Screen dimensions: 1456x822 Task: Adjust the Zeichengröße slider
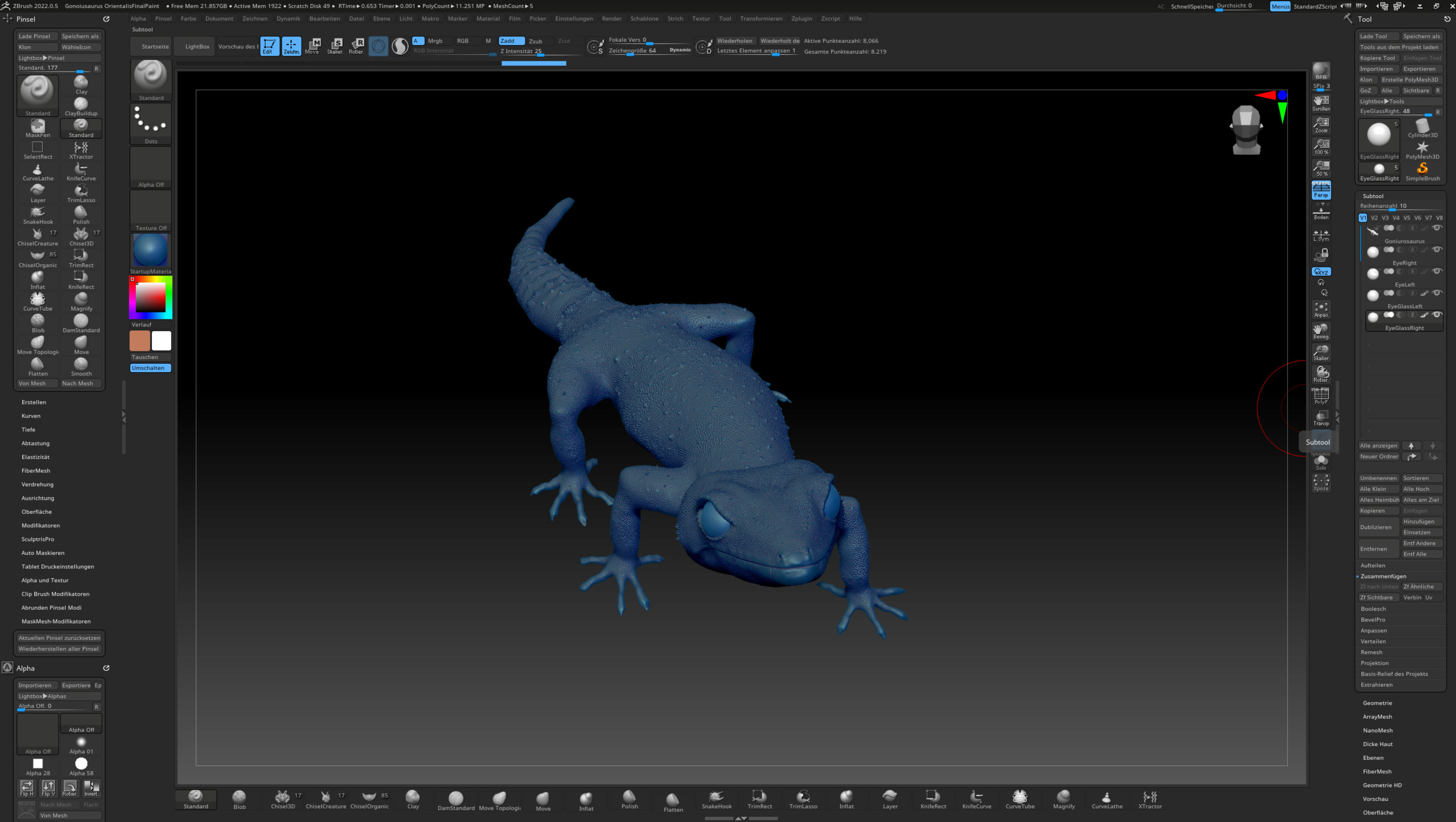649,51
